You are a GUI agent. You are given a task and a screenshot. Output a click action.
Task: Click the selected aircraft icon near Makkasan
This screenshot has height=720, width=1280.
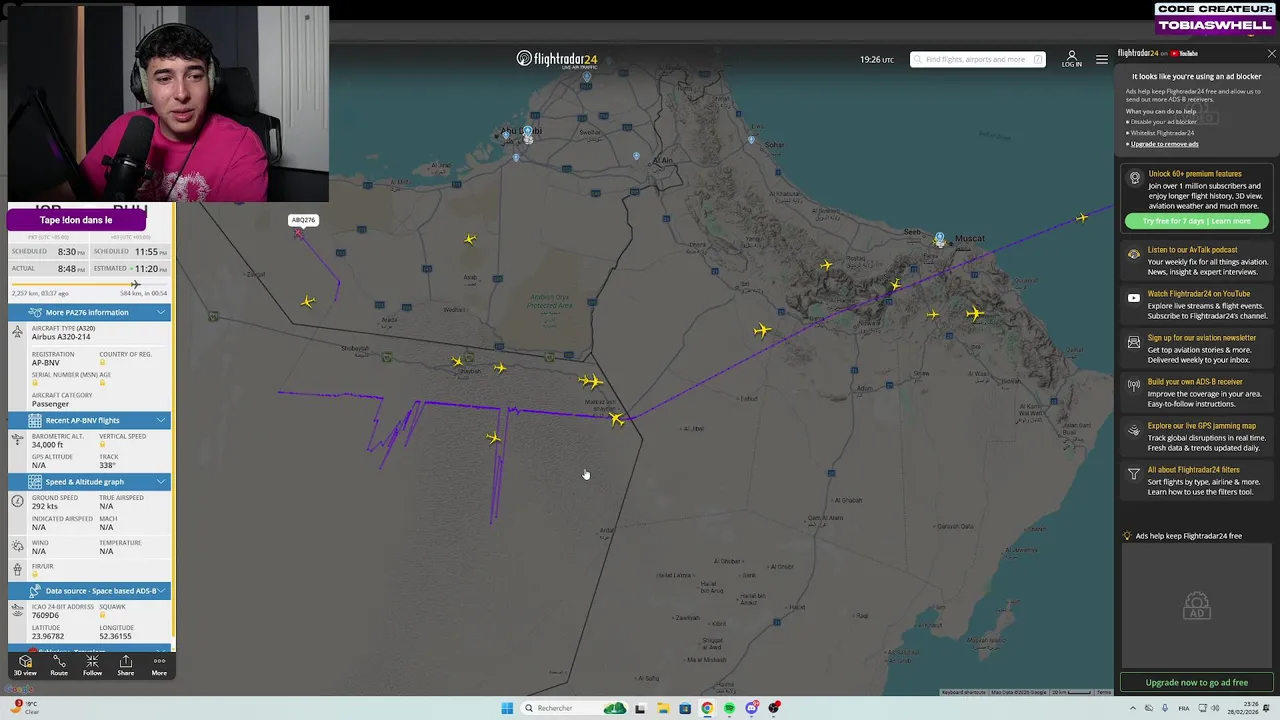point(617,420)
